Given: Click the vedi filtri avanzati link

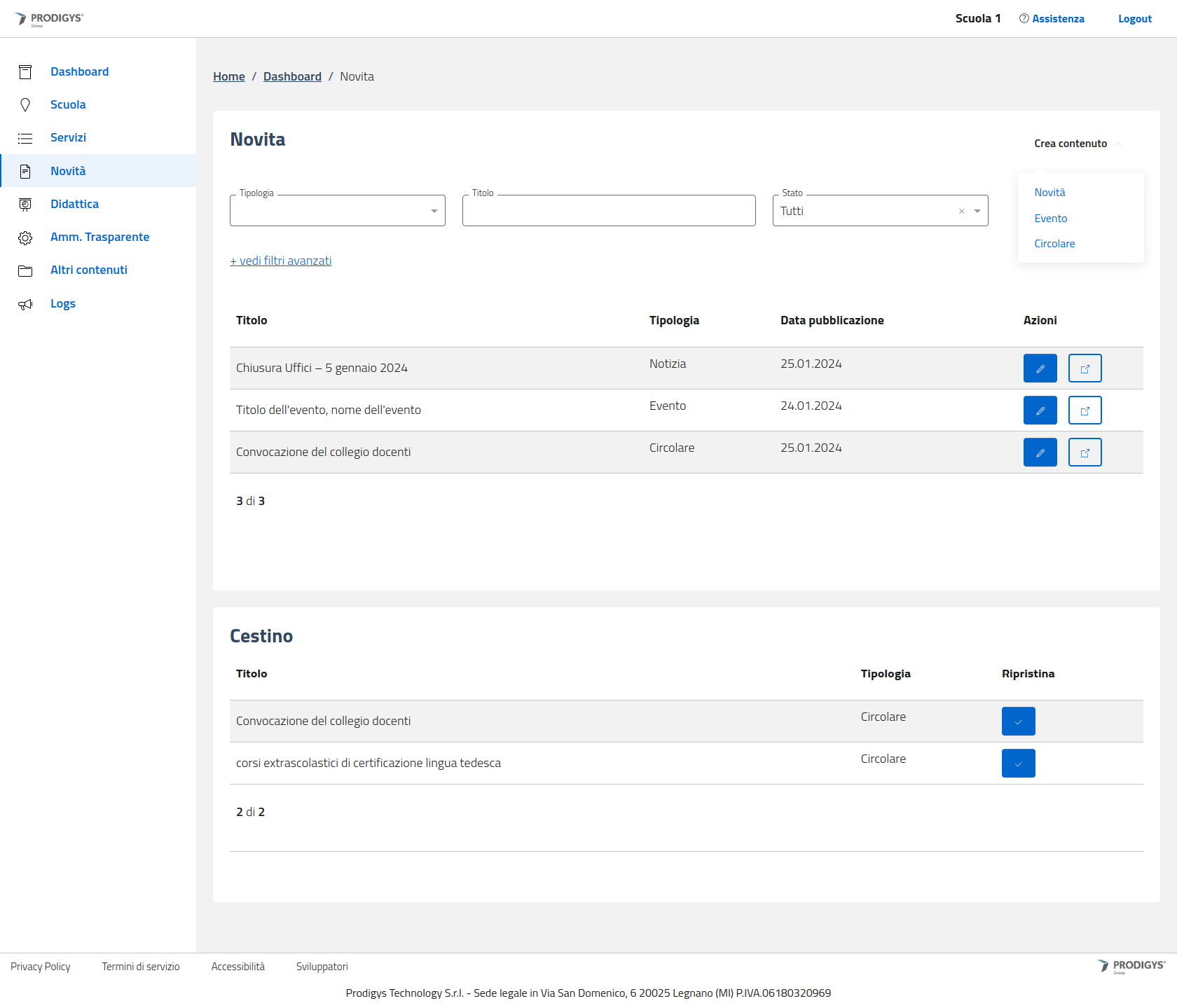Looking at the screenshot, I should coord(281,261).
